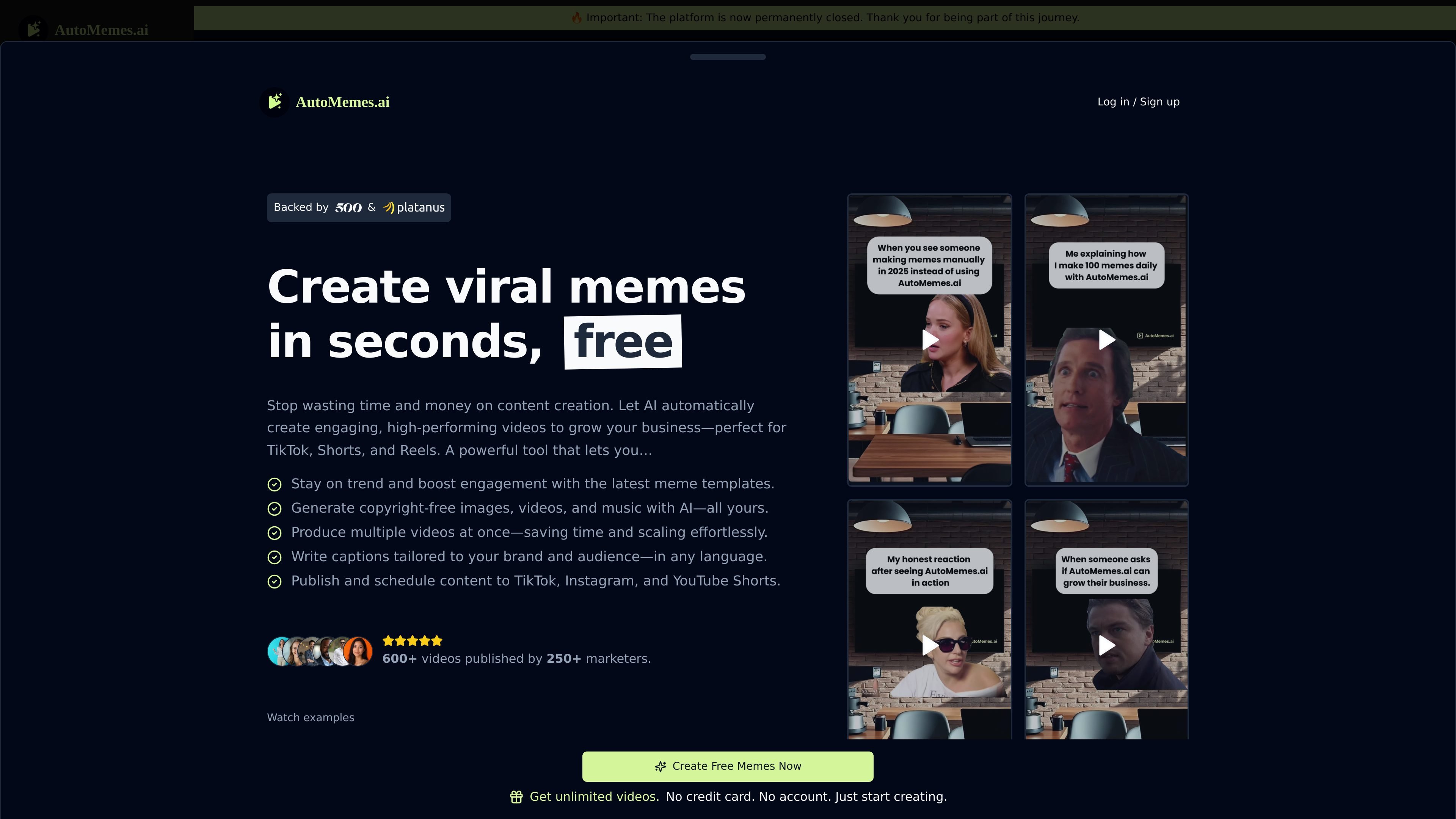Click '600+ videos published by 250+ marketers'
1456x819 pixels.
pos(516,659)
